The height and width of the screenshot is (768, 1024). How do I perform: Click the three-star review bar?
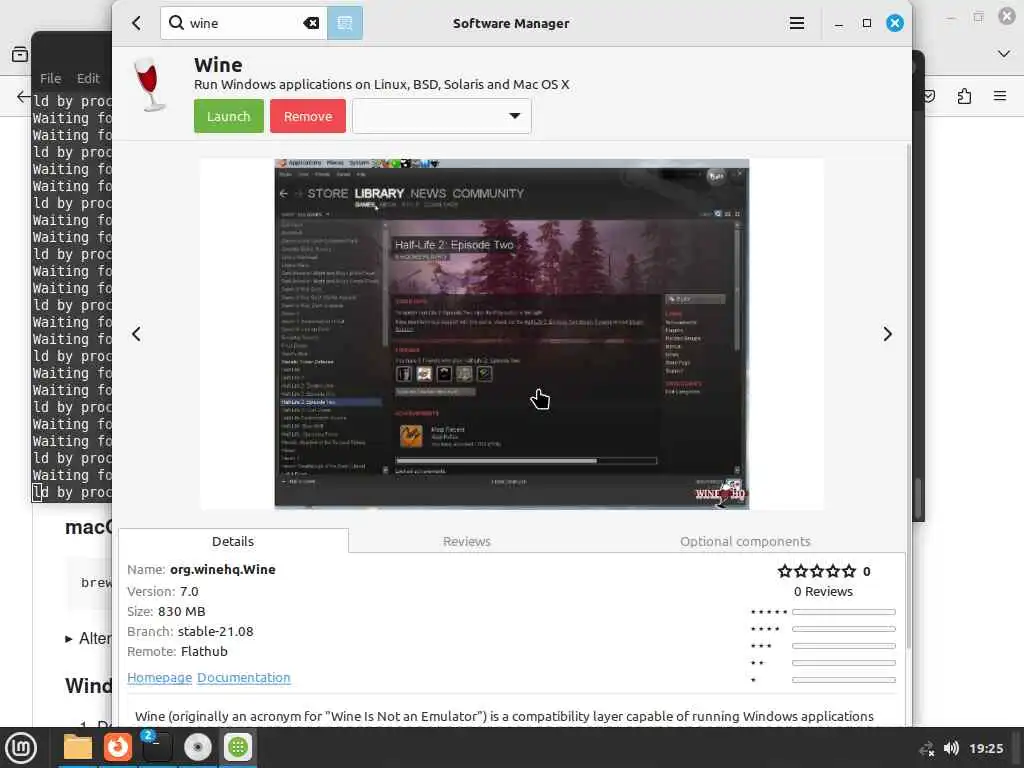tap(844, 646)
